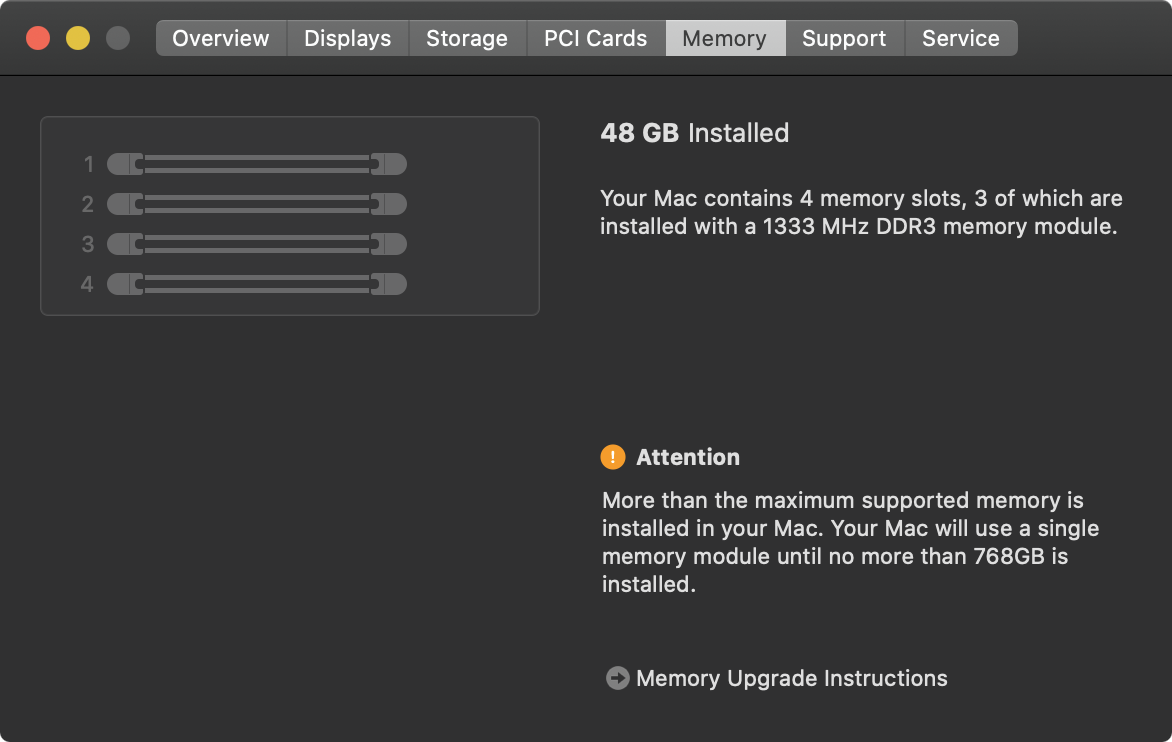Switch to the Service tab
Image resolution: width=1172 pixels, height=742 pixels.
point(960,38)
